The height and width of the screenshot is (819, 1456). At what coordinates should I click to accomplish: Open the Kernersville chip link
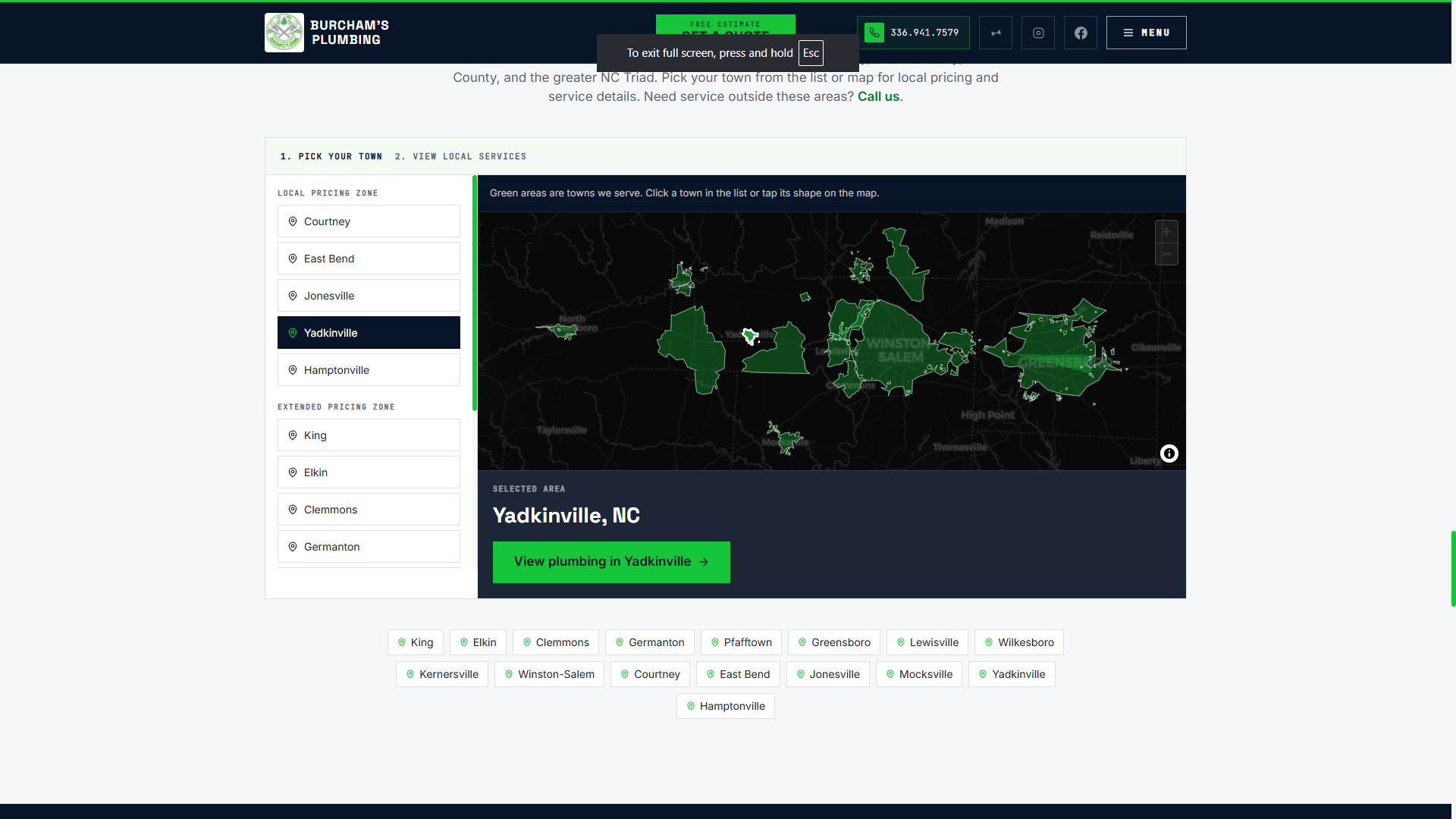pyautogui.click(x=442, y=674)
